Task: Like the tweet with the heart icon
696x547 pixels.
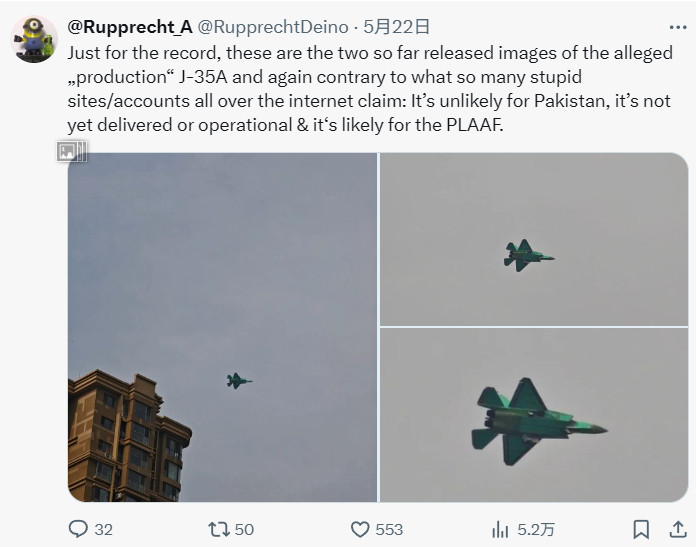Action: [x=360, y=529]
